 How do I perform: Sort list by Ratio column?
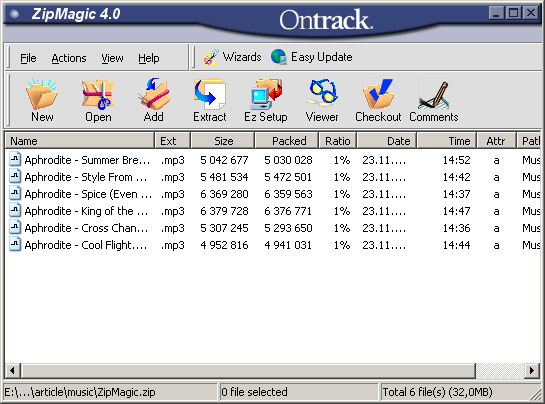point(338,141)
